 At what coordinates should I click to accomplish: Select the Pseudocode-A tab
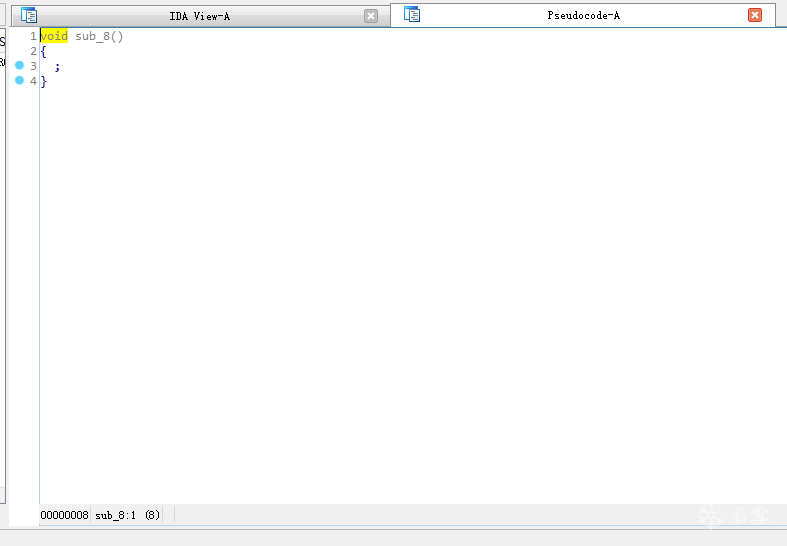(583, 15)
